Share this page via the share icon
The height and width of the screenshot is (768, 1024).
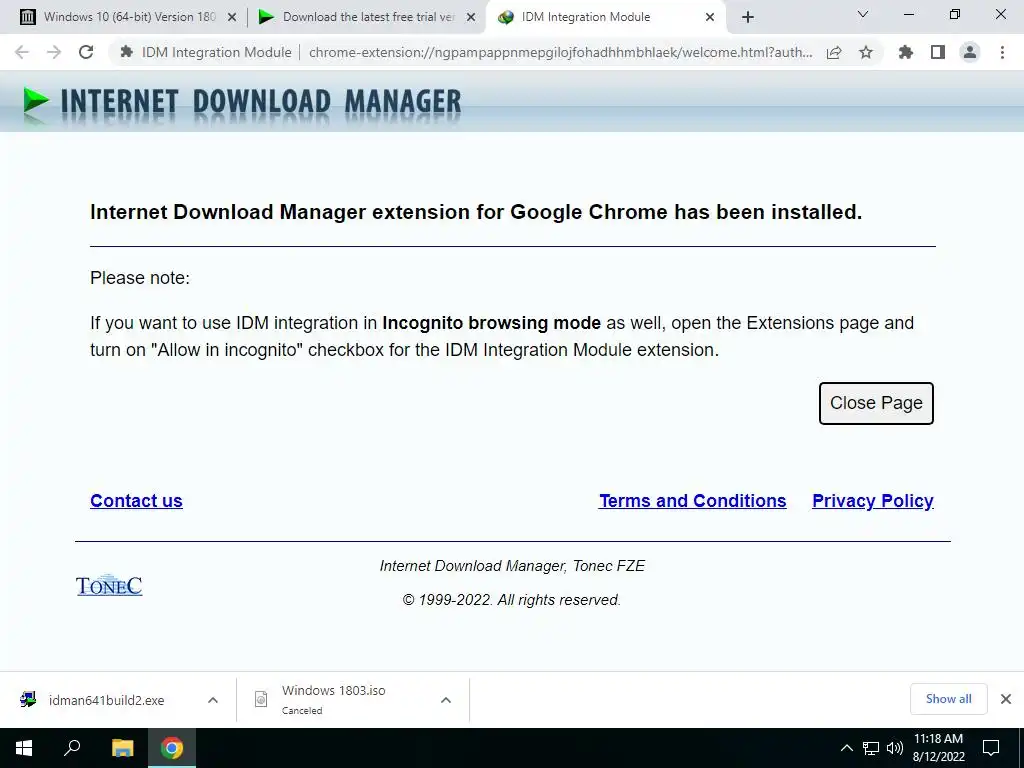pos(834,52)
